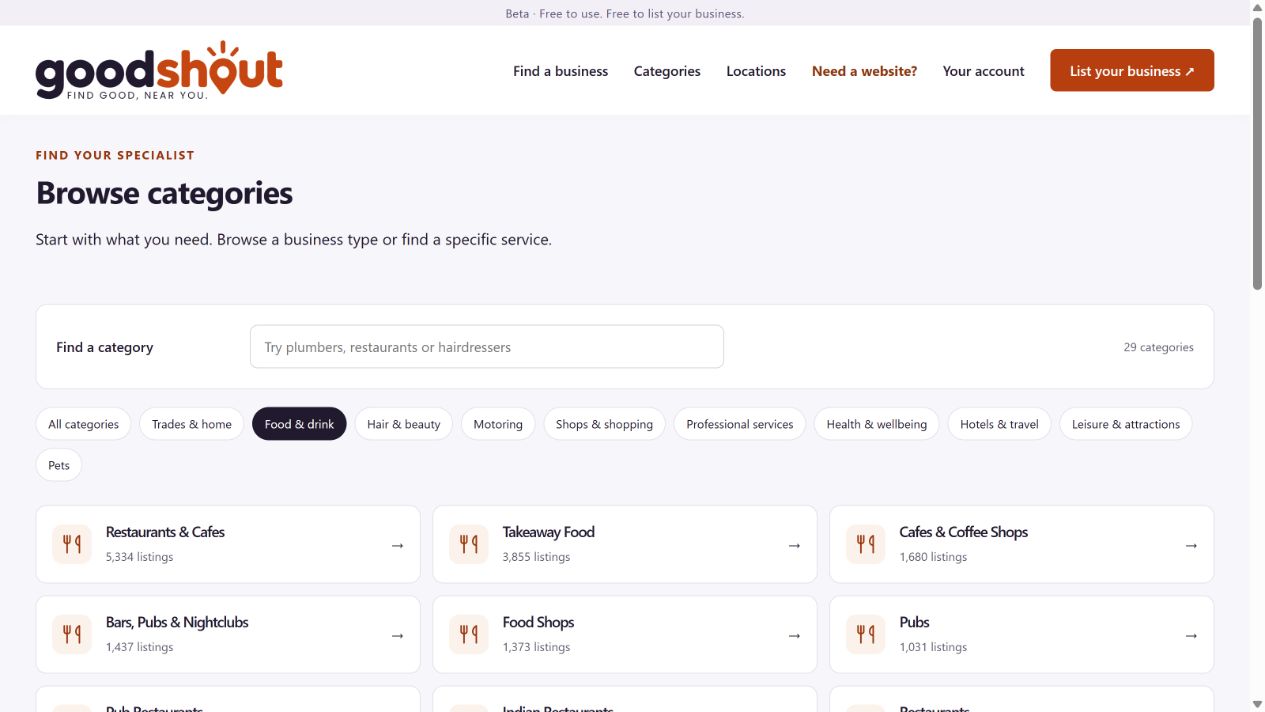Click the arrow on Restaurants & Cafes card
This screenshot has width=1265, height=712.
coord(397,545)
